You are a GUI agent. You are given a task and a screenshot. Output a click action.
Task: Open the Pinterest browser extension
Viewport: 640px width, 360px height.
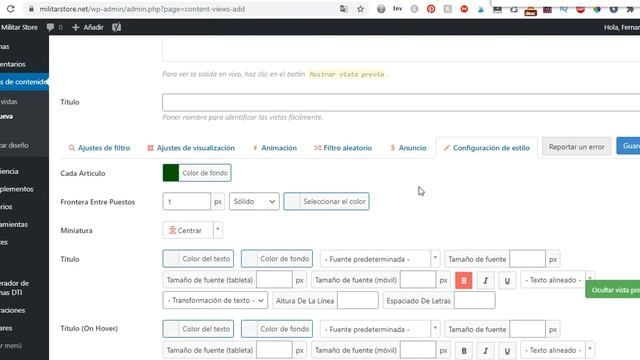[x=431, y=9]
